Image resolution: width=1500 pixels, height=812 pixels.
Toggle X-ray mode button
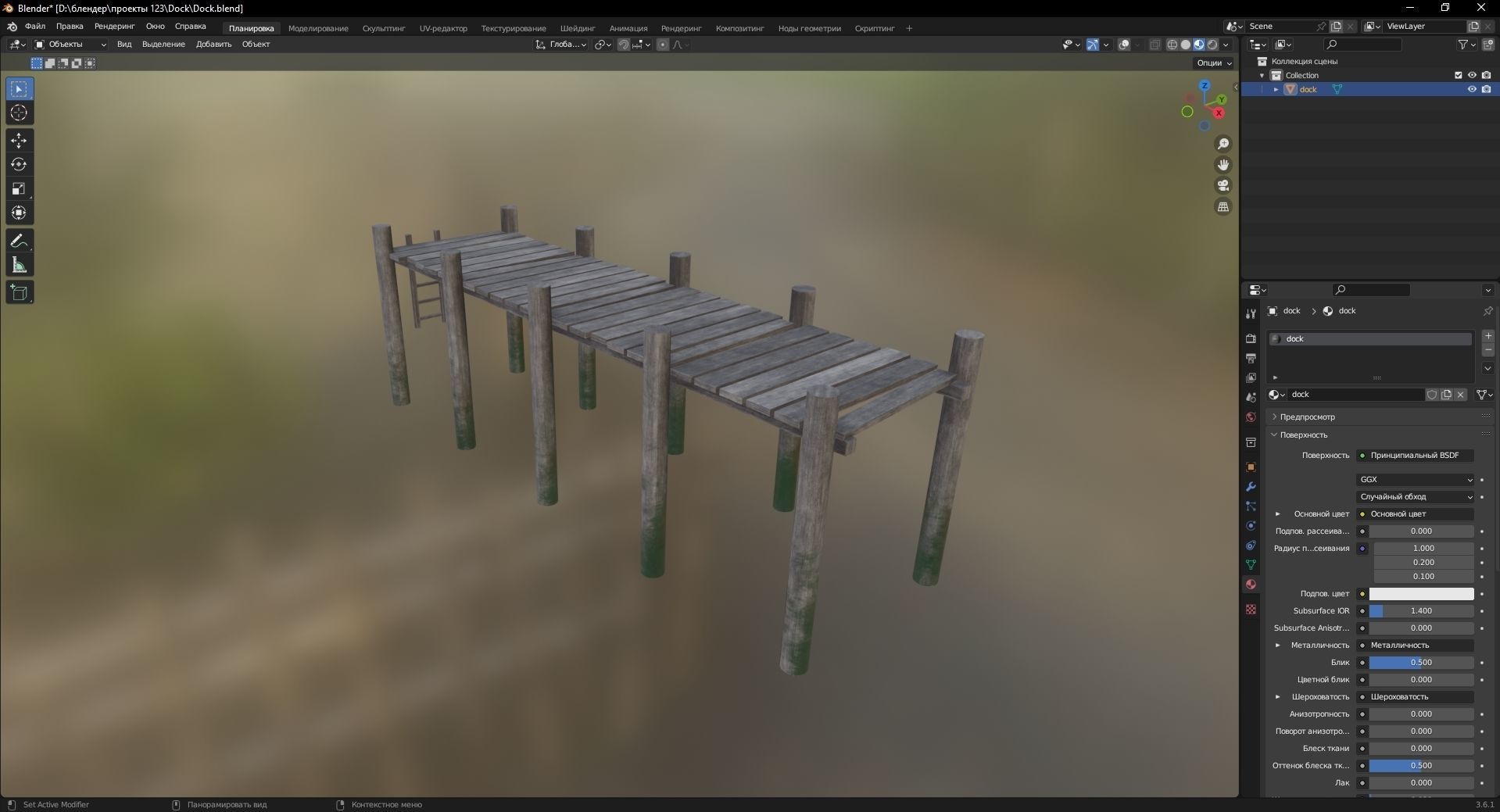pyautogui.click(x=1155, y=45)
